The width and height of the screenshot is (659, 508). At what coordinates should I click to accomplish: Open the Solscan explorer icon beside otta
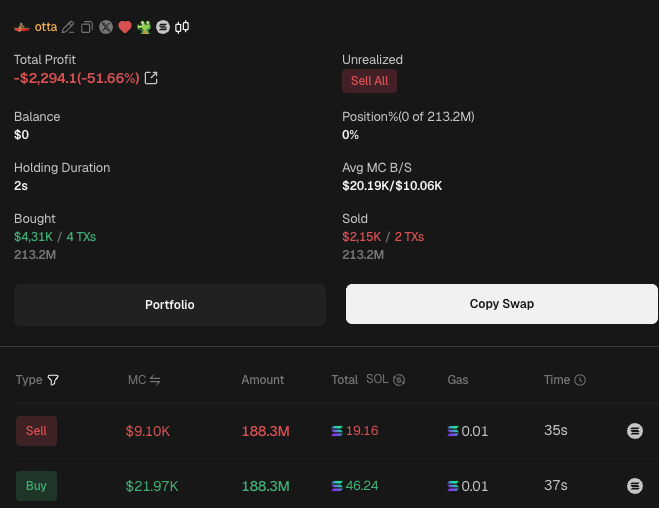click(x=163, y=27)
